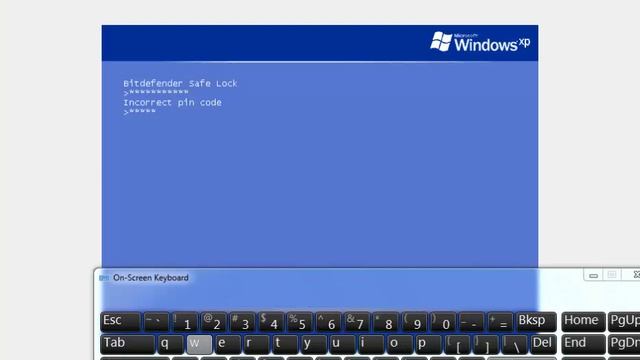The height and width of the screenshot is (360, 640).
Task: Click the Windows XP logo
Action: click(480, 42)
